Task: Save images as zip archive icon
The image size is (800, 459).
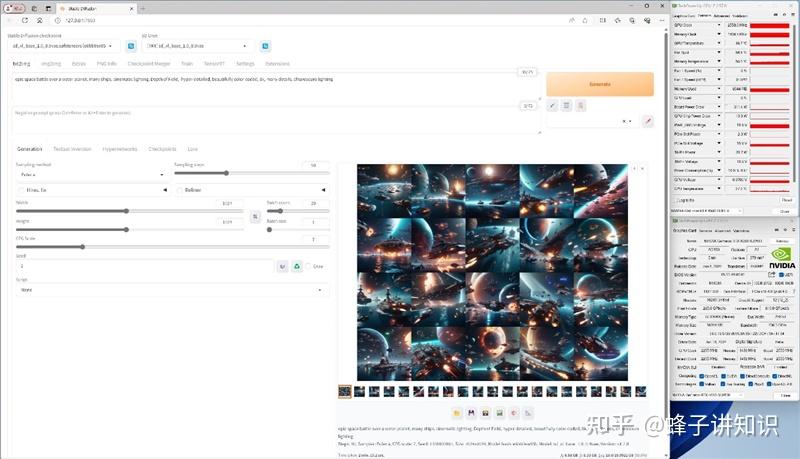Action: pos(485,413)
